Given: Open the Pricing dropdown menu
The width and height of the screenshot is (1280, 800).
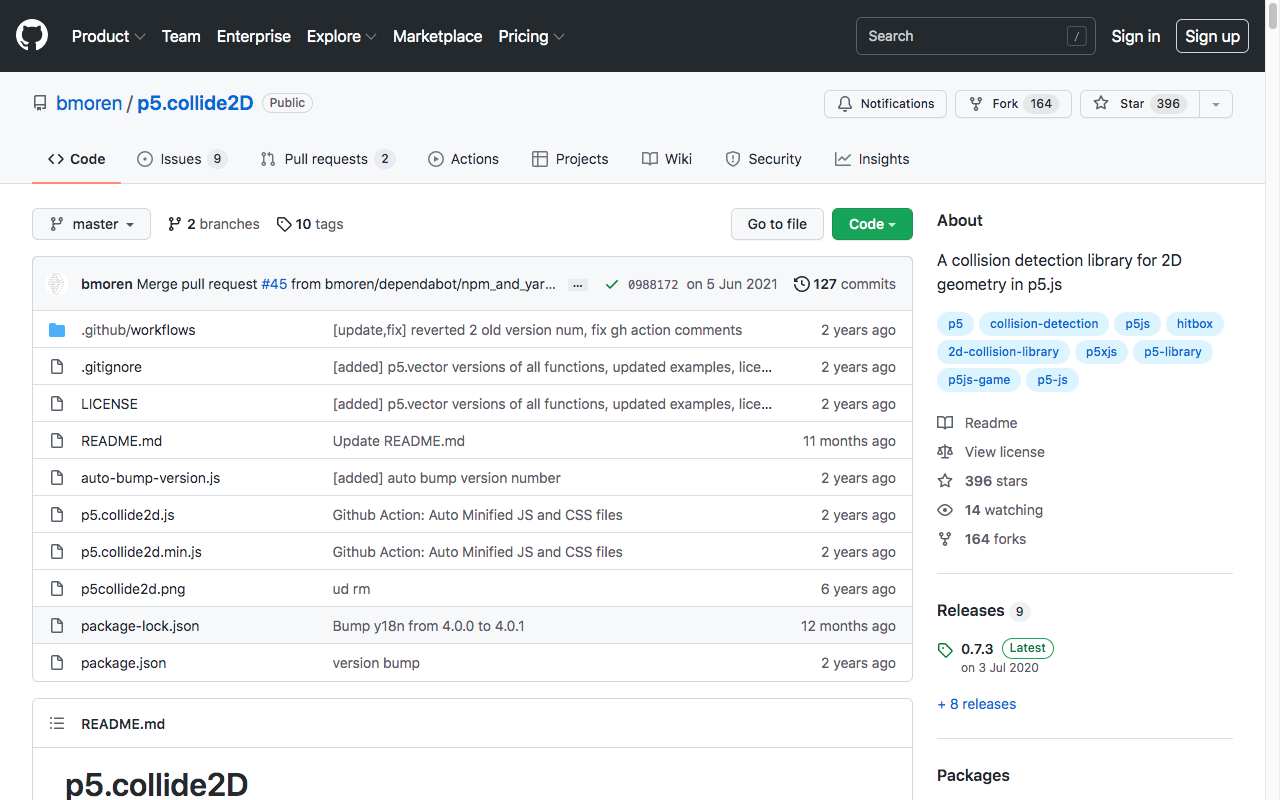Looking at the screenshot, I should click(531, 36).
